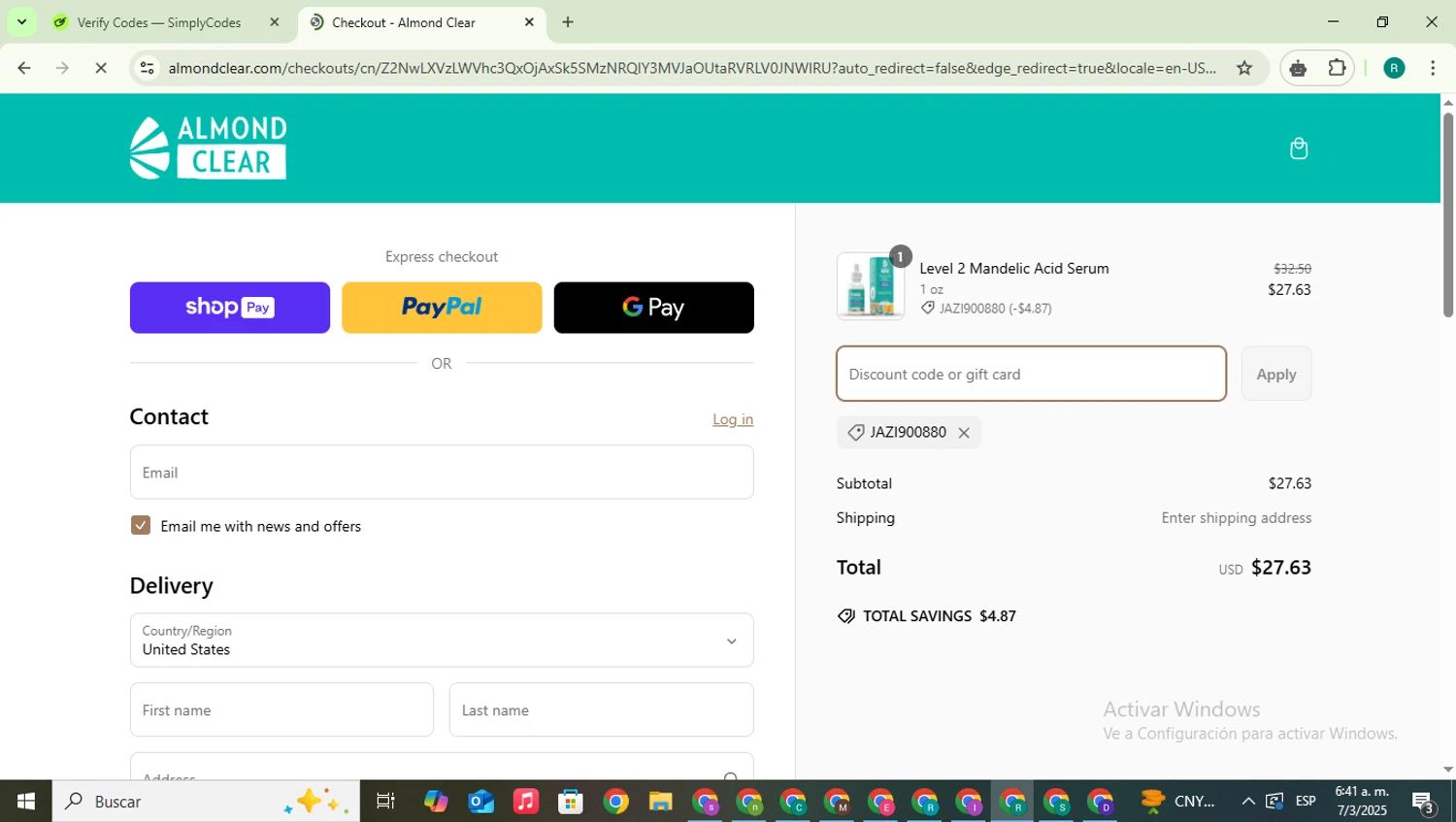The width and height of the screenshot is (1456, 822).
Task: Click the Level 2 Mandelic Acid Serum thumbnail
Action: coord(871,286)
